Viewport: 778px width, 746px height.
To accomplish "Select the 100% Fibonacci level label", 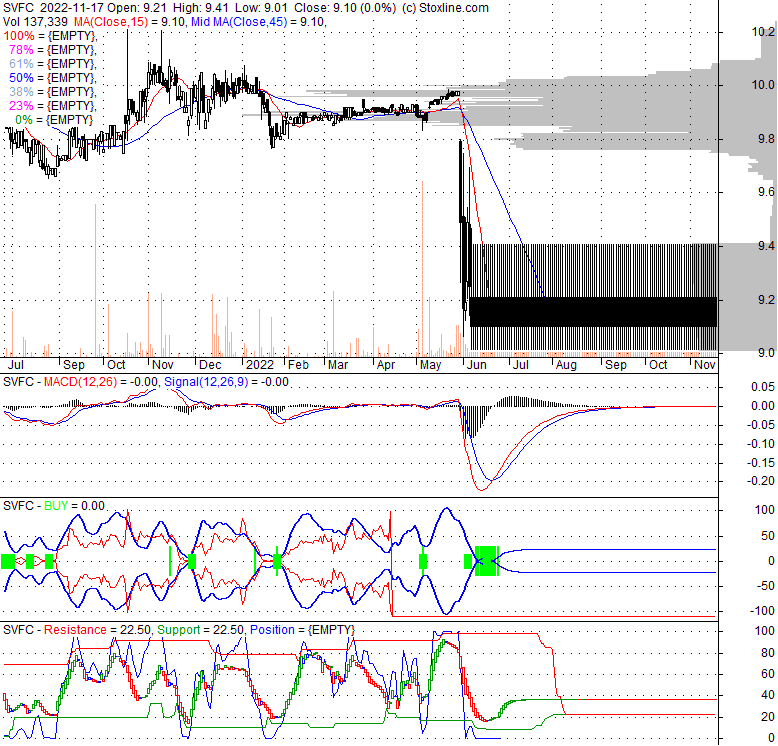I will pos(49,35).
